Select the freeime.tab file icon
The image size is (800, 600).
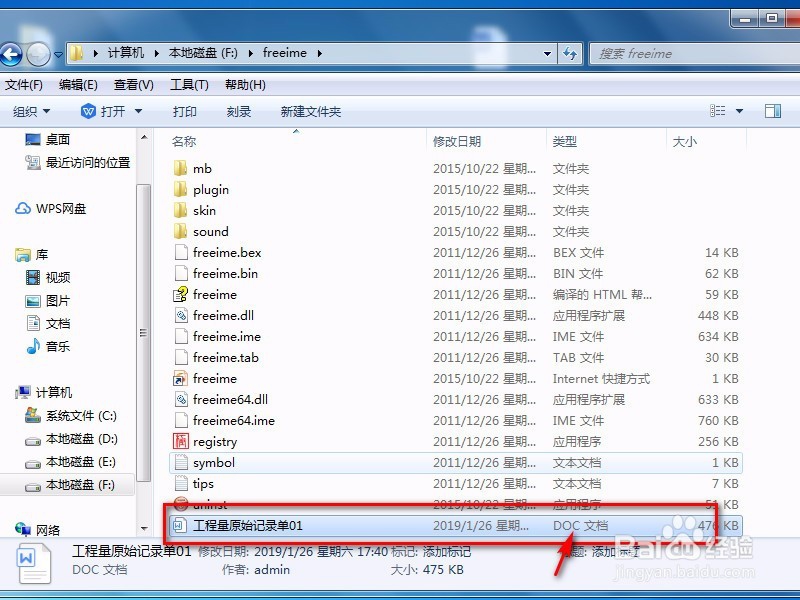tap(181, 357)
